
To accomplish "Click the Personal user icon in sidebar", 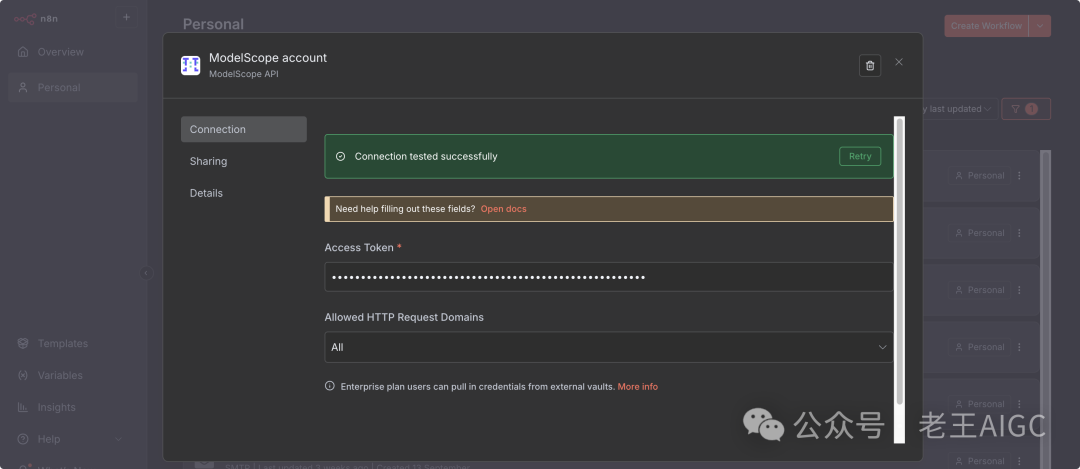I will (x=23, y=87).
